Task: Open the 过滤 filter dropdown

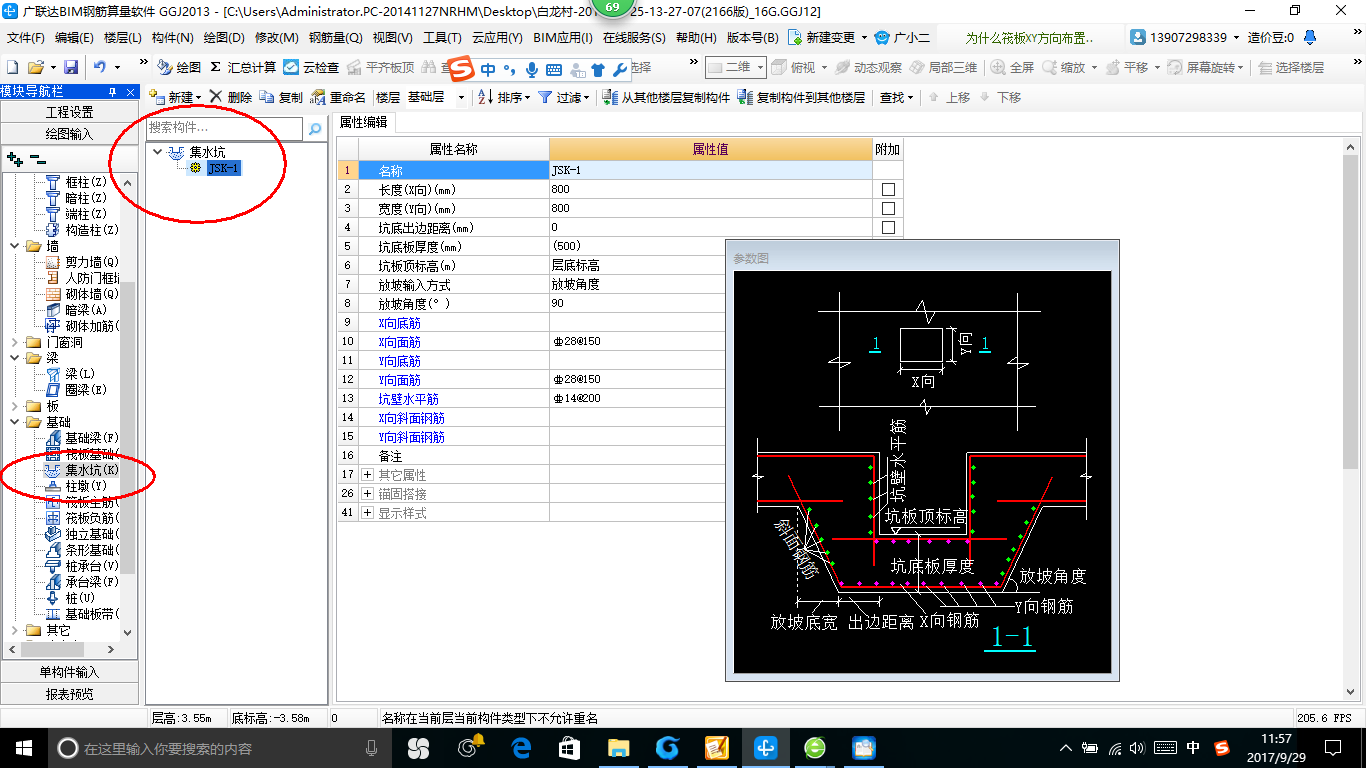Action: [x=564, y=97]
